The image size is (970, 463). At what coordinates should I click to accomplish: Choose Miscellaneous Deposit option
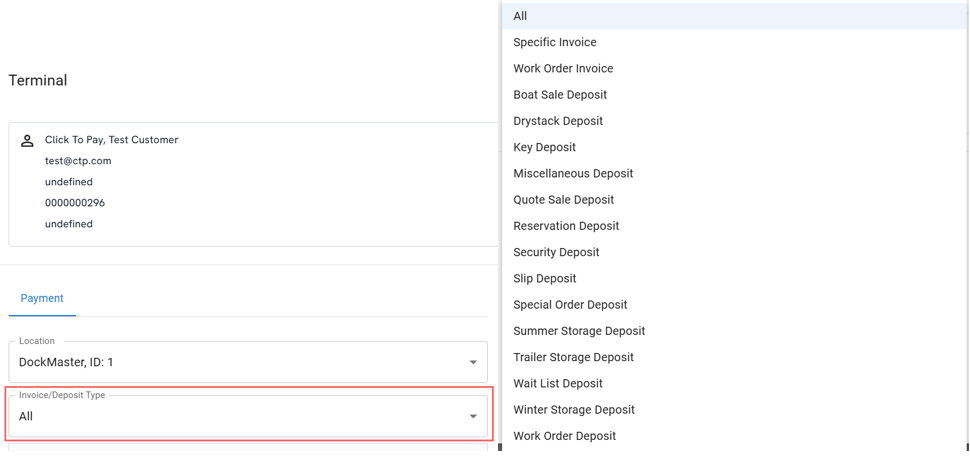[x=736, y=173]
